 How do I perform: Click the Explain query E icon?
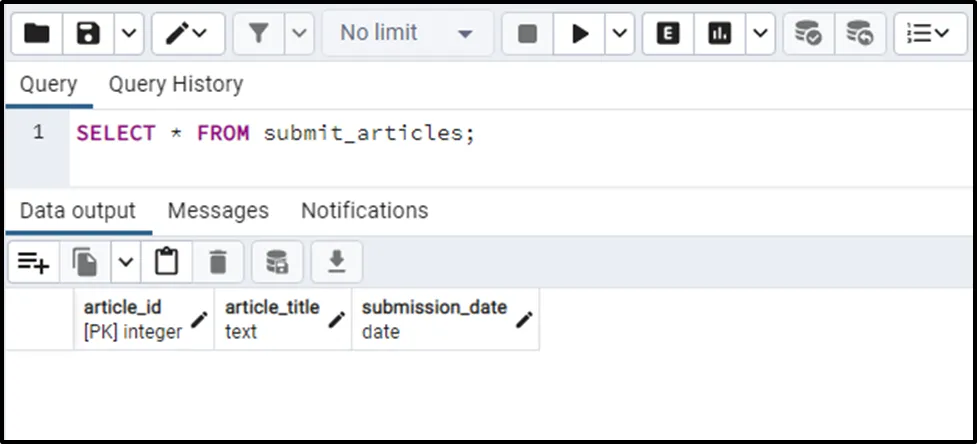(x=667, y=33)
